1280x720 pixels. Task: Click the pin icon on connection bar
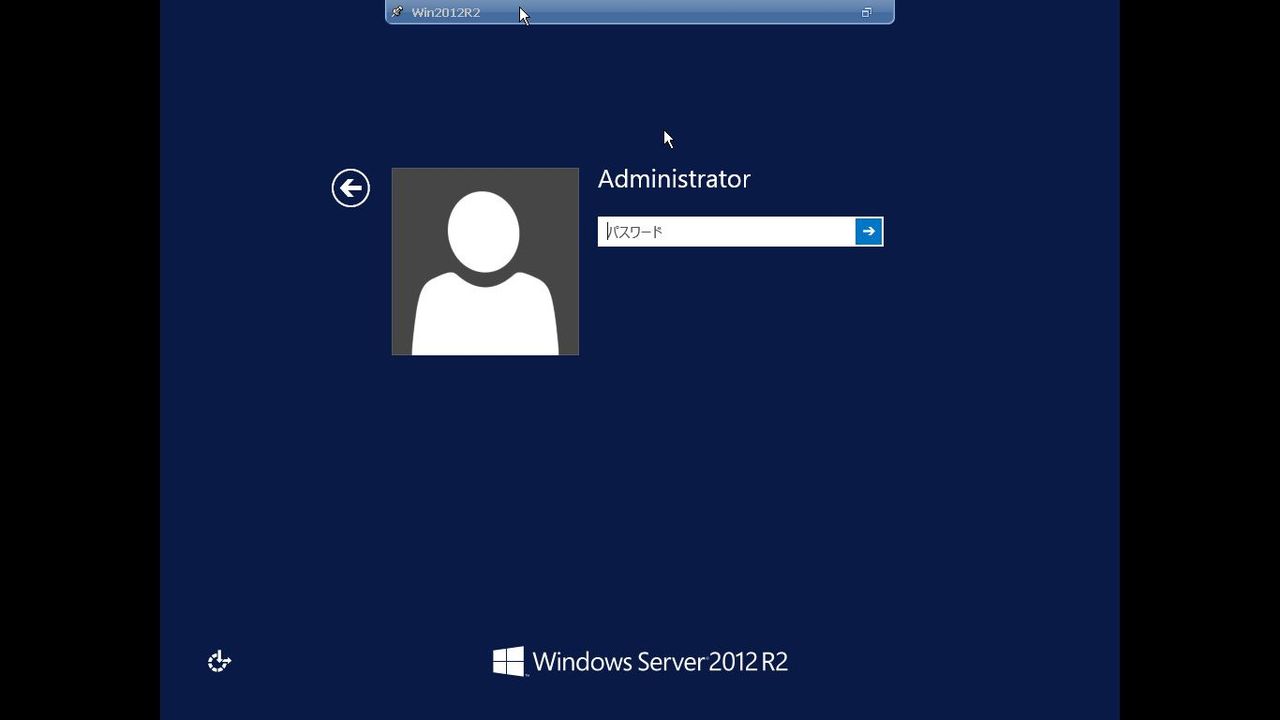(397, 12)
